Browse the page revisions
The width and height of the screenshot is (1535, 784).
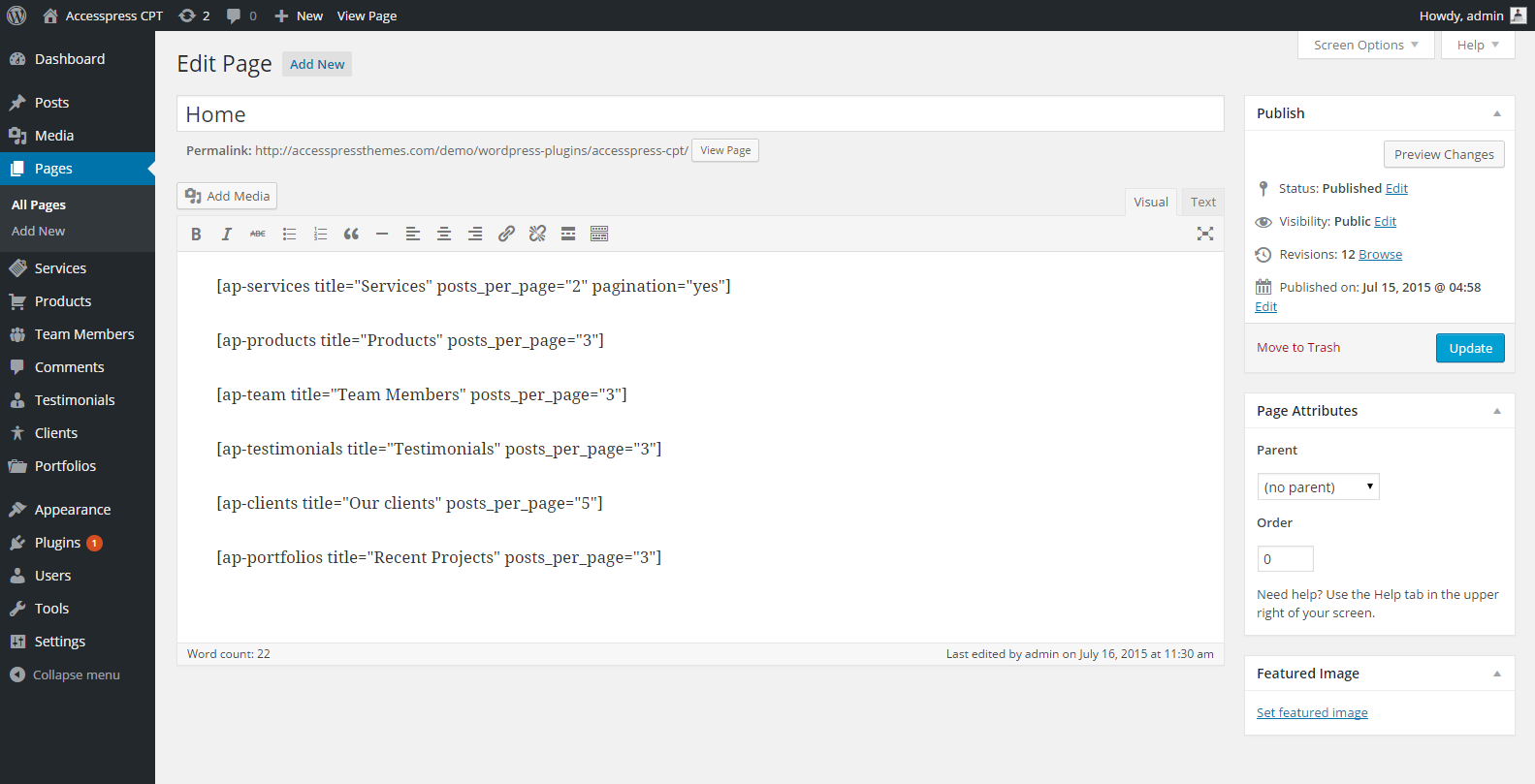pyautogui.click(x=1380, y=254)
